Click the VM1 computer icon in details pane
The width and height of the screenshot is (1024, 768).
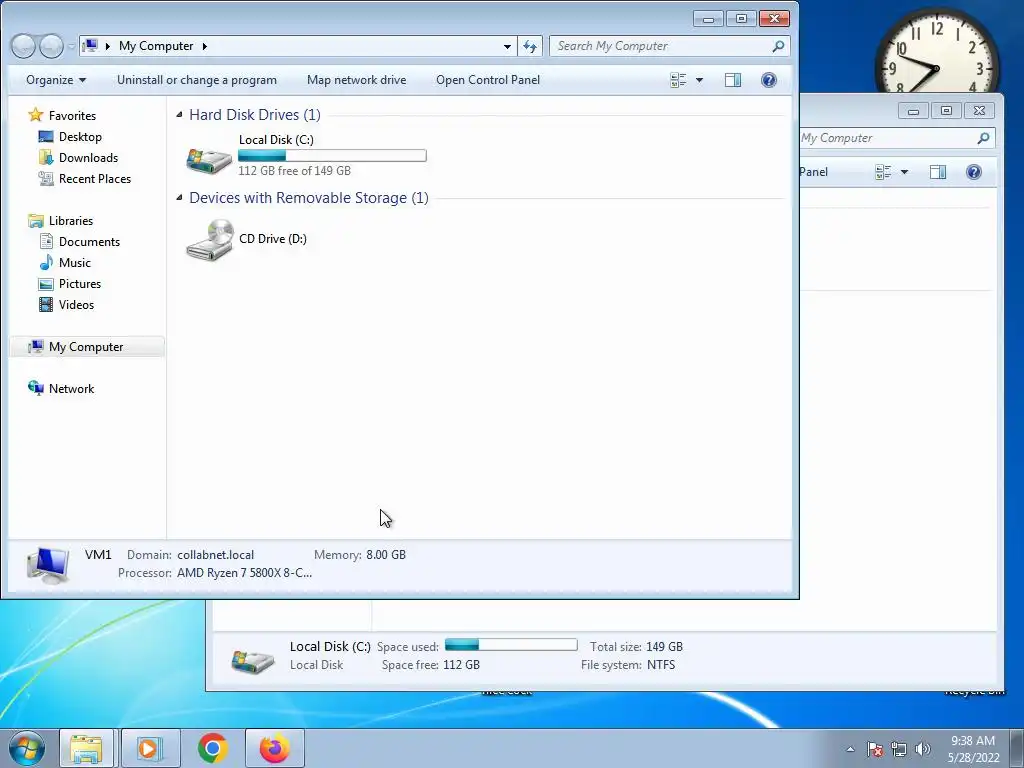48,564
